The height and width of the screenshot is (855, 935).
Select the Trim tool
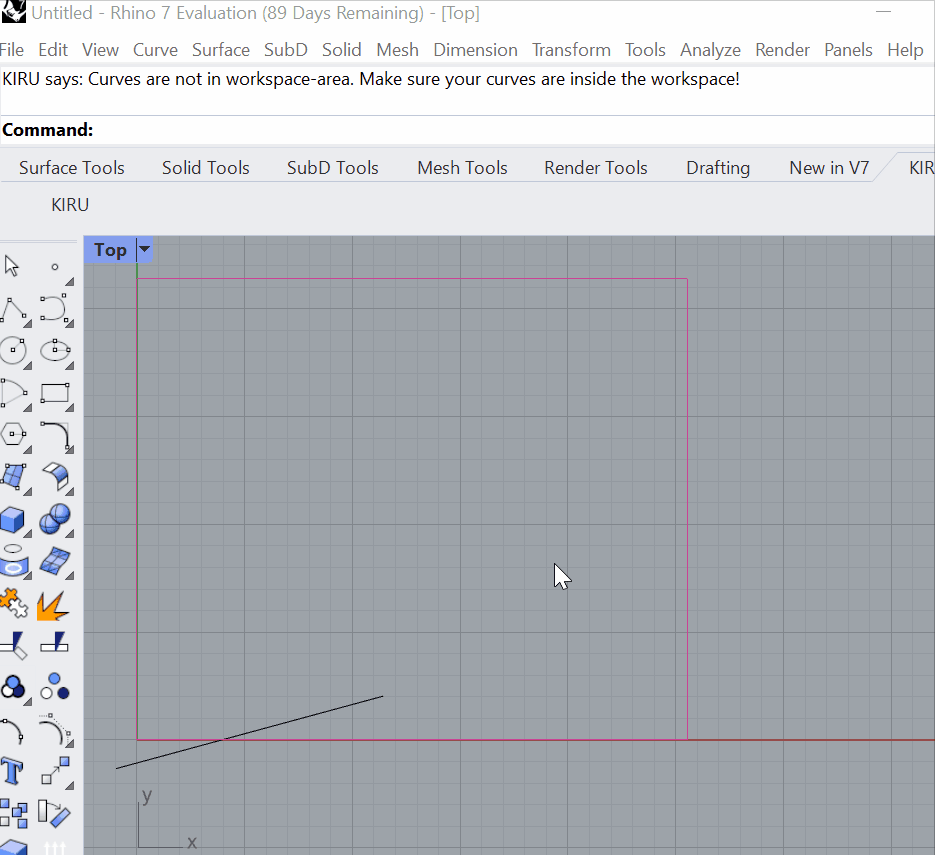pyautogui.click(x=14, y=645)
